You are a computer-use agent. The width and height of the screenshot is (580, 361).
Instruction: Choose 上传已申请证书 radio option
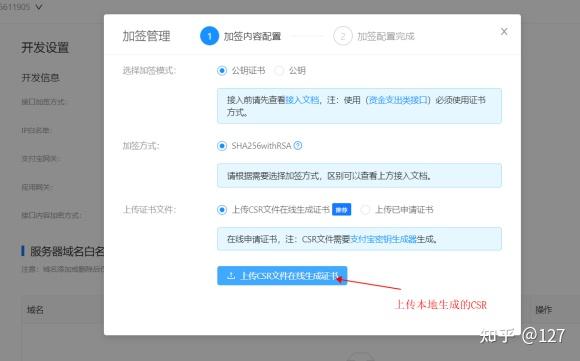(365, 210)
